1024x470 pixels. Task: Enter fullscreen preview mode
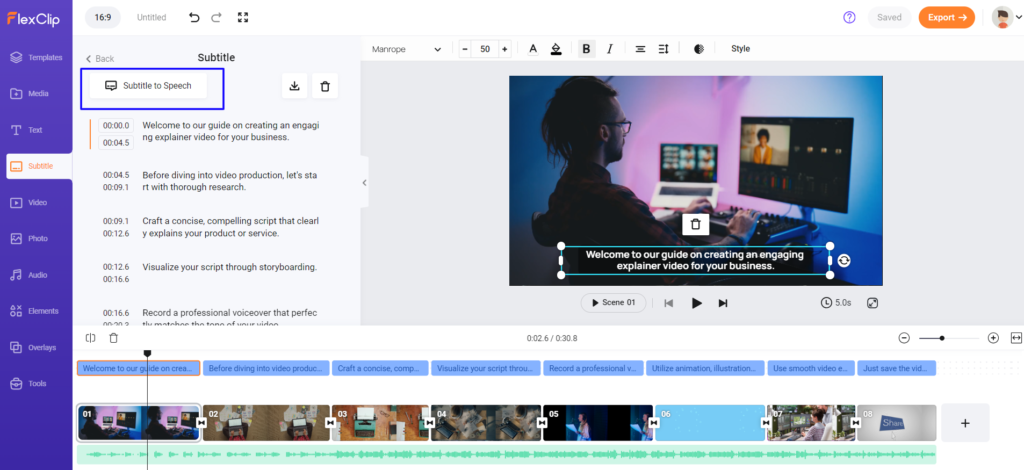872,302
